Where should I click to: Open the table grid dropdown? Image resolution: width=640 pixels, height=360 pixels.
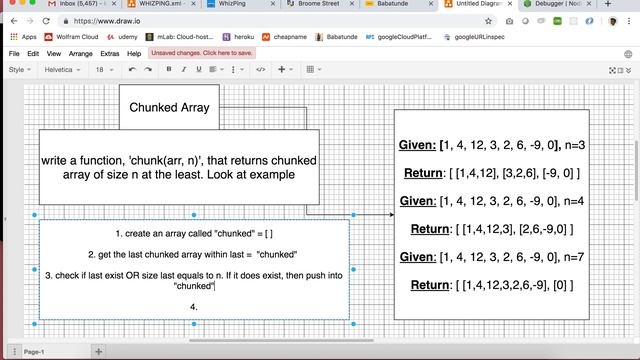tap(313, 69)
